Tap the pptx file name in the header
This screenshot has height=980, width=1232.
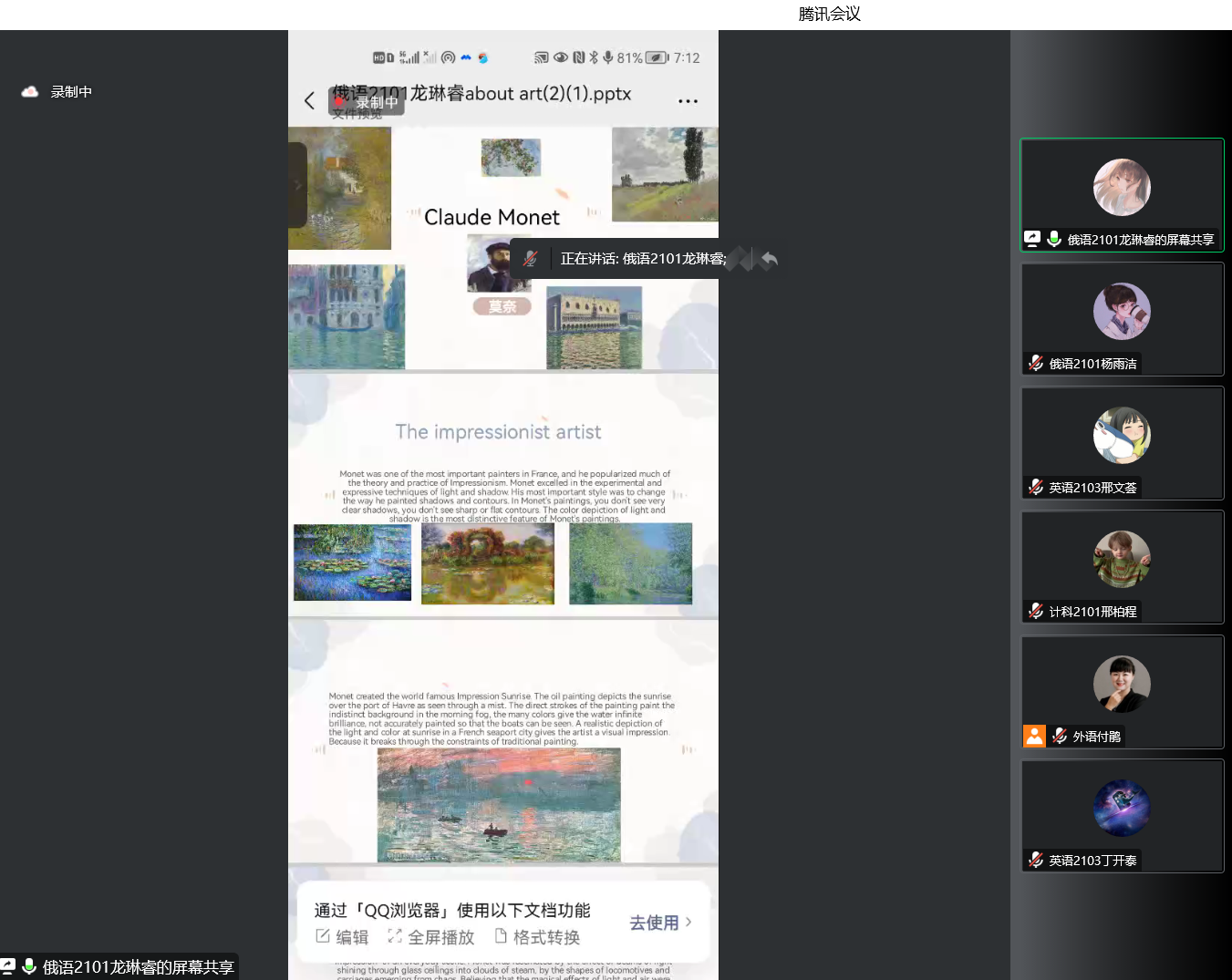(x=481, y=93)
